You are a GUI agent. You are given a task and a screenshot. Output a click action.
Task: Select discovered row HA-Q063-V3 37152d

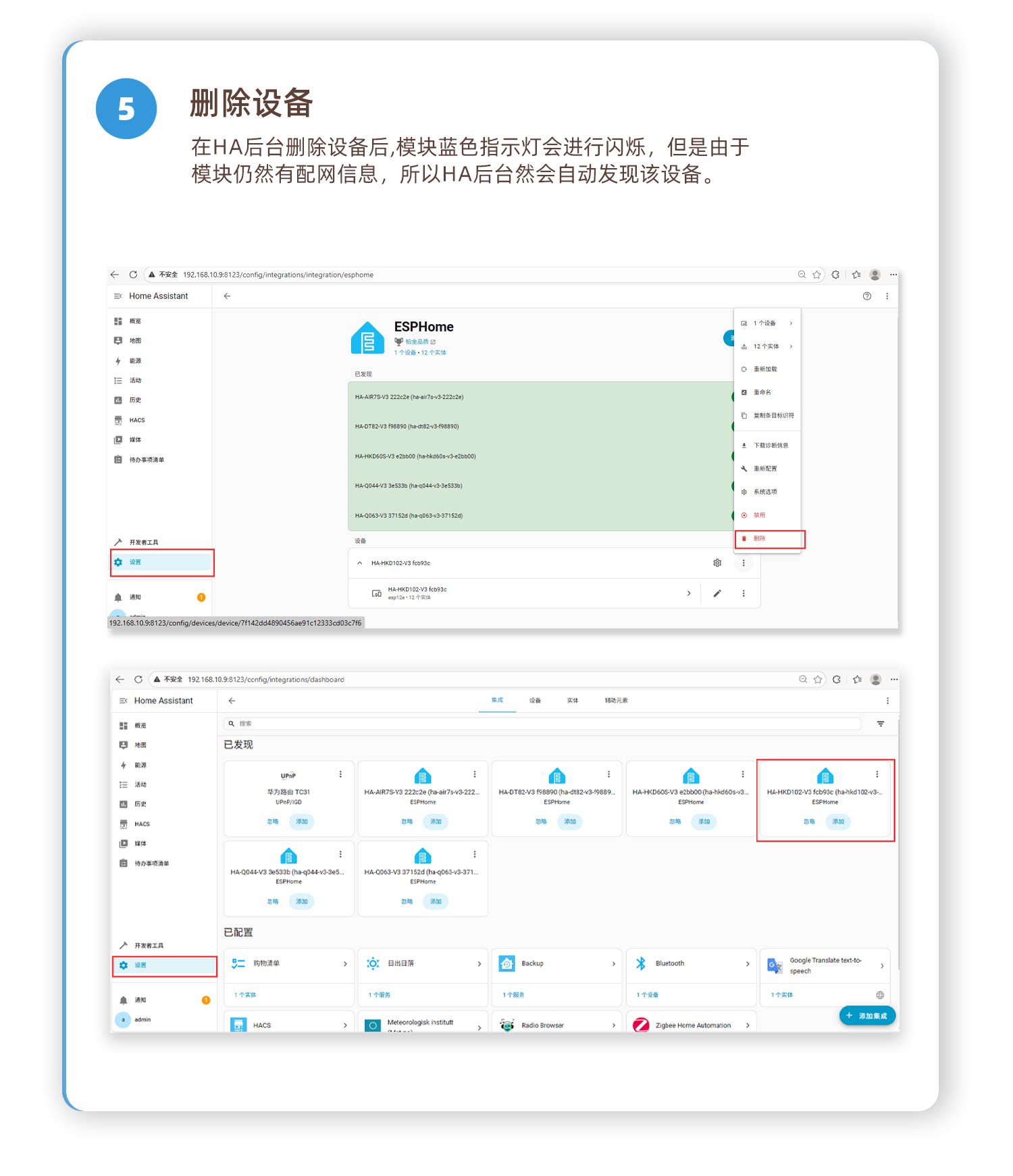pyautogui.click(x=540, y=516)
